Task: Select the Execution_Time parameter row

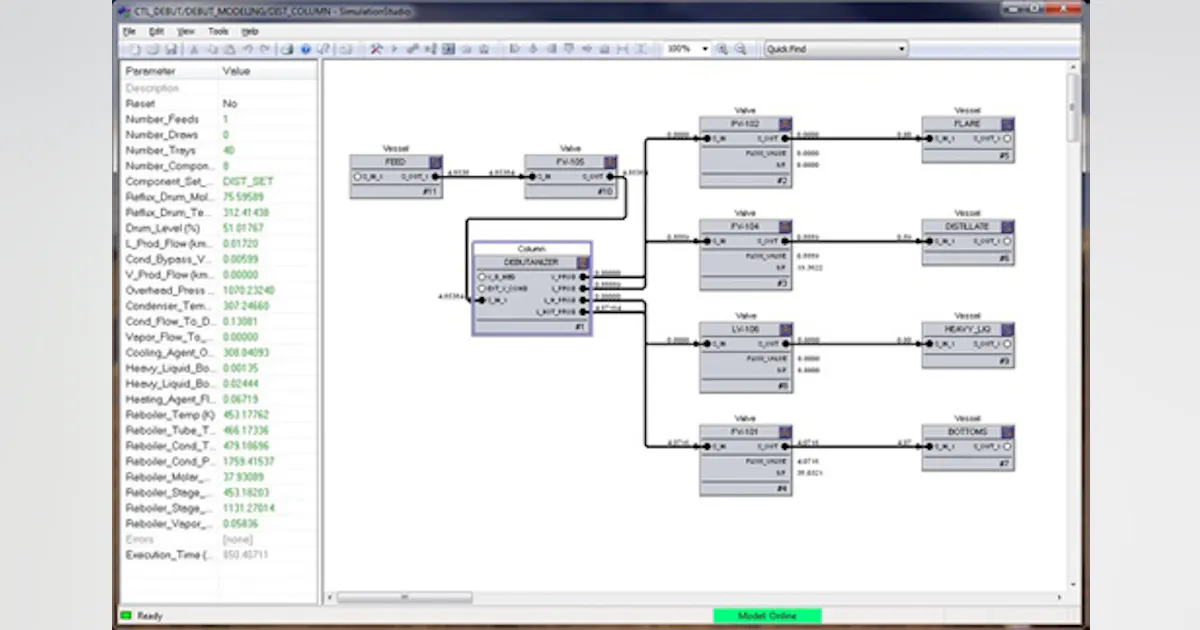Action: point(218,555)
